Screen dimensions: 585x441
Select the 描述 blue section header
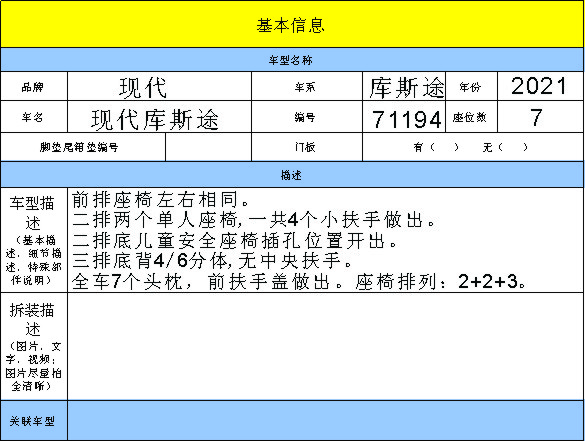coord(292,175)
